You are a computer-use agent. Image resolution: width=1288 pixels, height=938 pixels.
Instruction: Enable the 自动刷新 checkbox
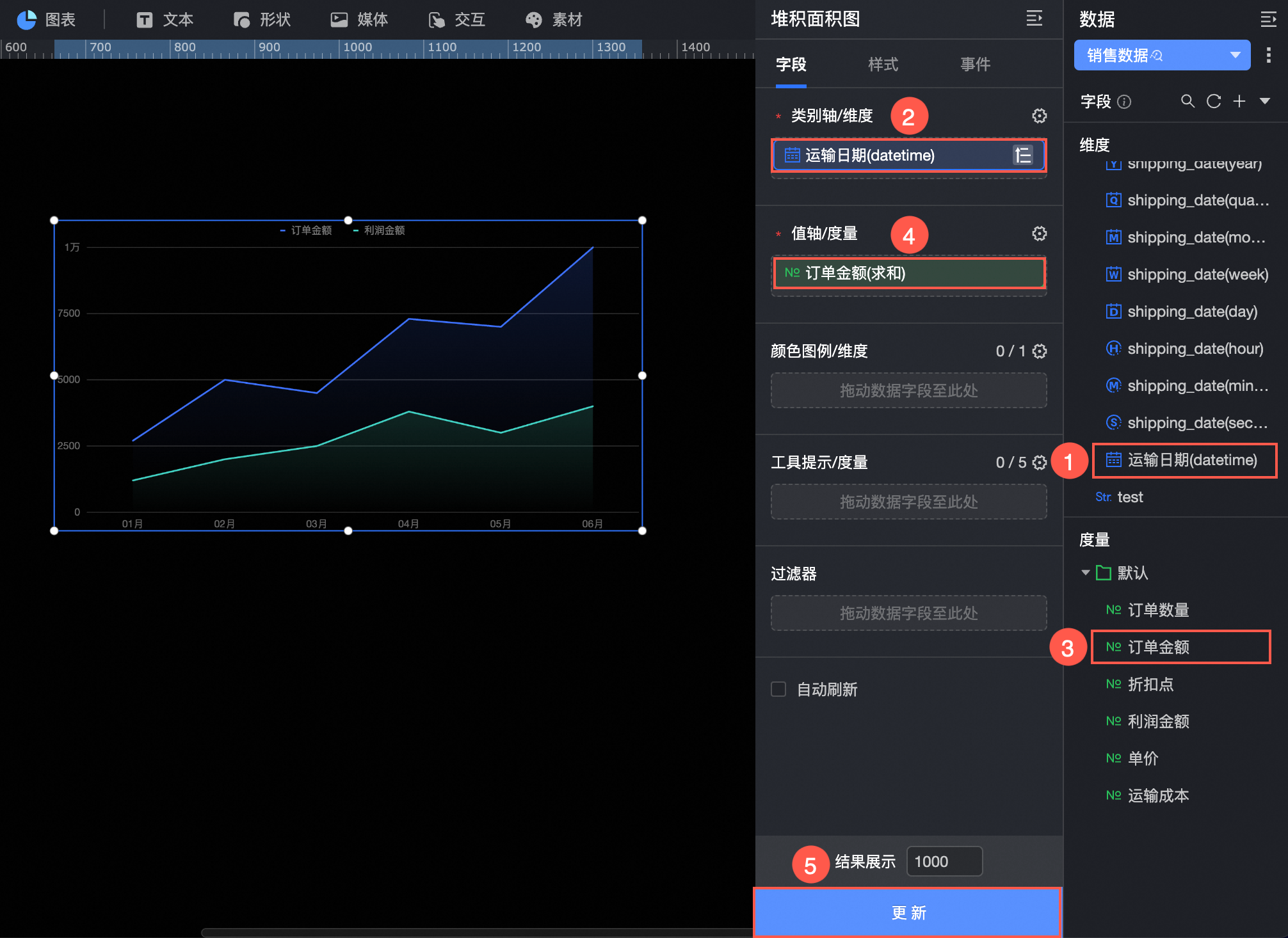(778, 689)
